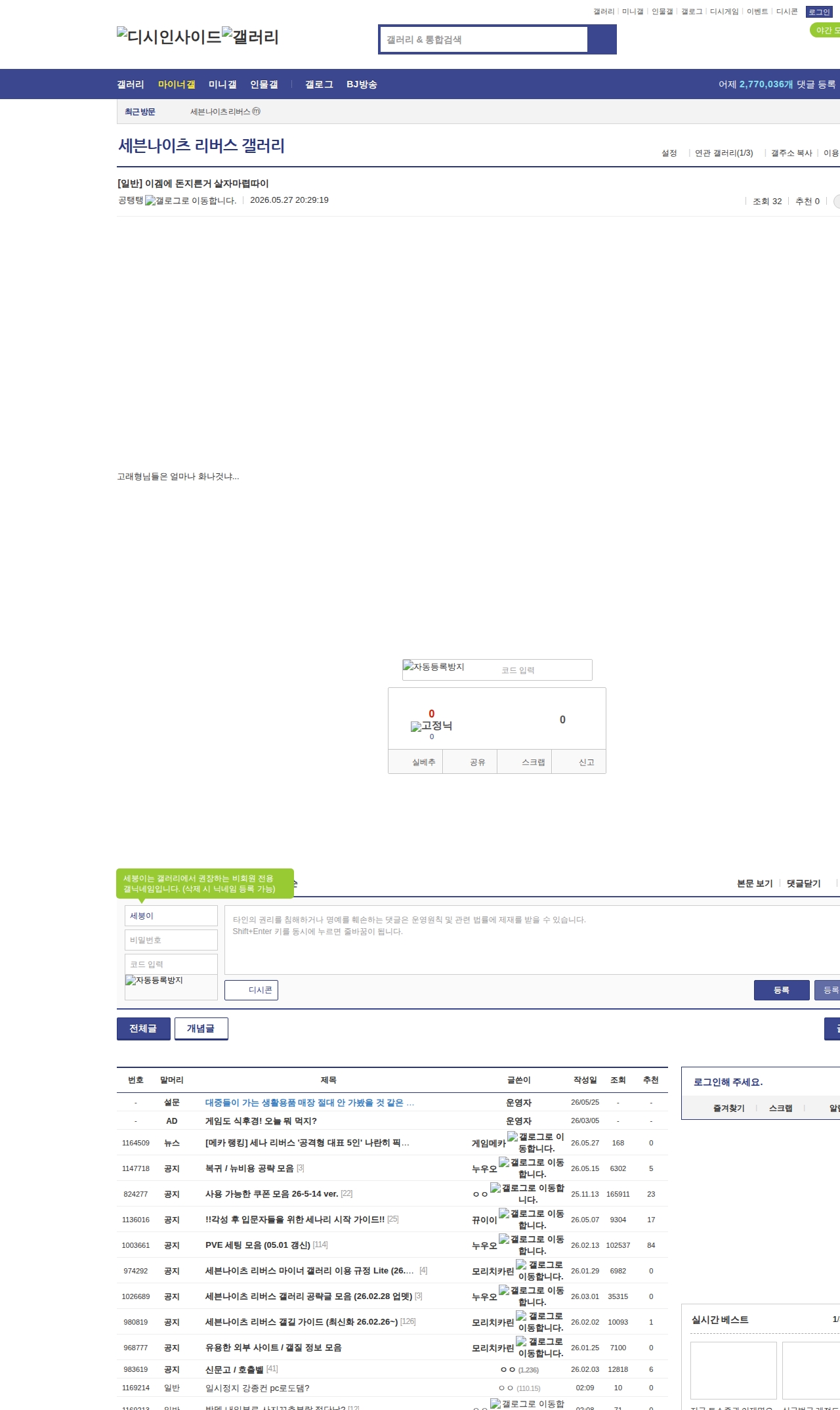Open the first 실시간 베스트 thumbnail
This screenshot has height=1410, width=840.
tap(734, 1371)
